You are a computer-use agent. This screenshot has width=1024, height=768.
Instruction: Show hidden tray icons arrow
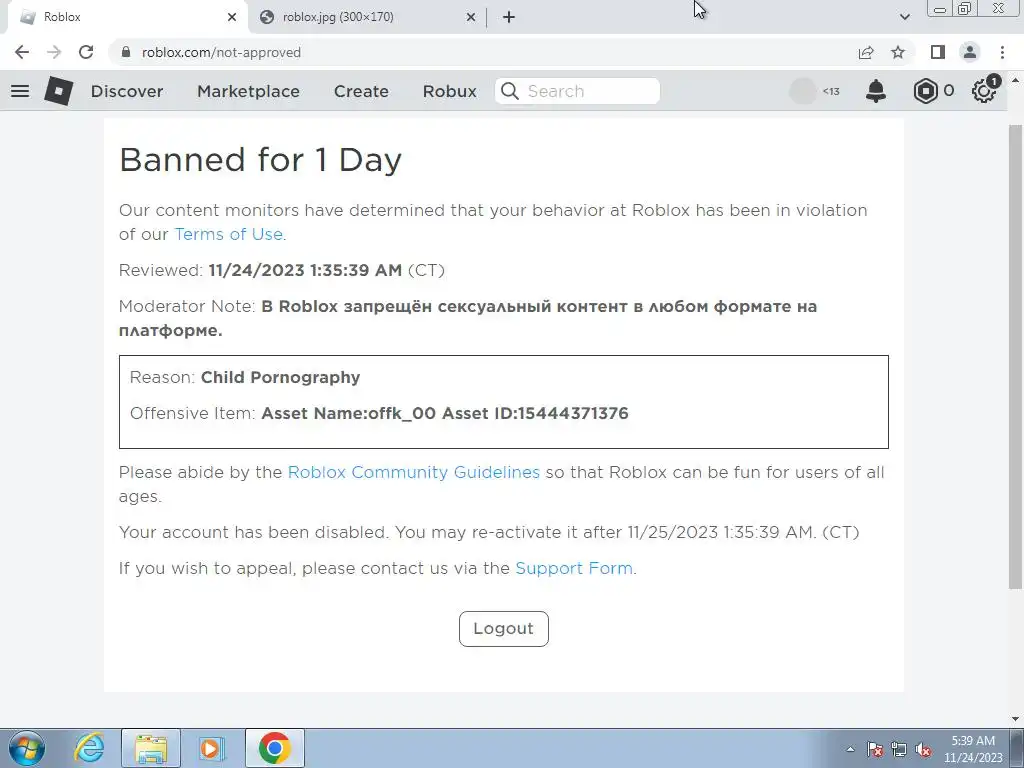[850, 749]
